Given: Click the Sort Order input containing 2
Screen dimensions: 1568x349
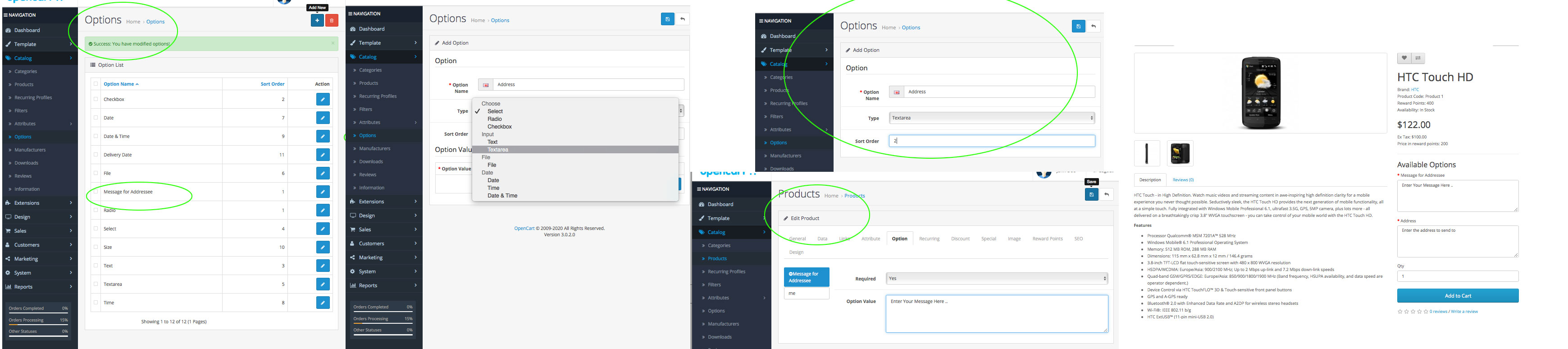Looking at the screenshot, I should click(x=992, y=141).
